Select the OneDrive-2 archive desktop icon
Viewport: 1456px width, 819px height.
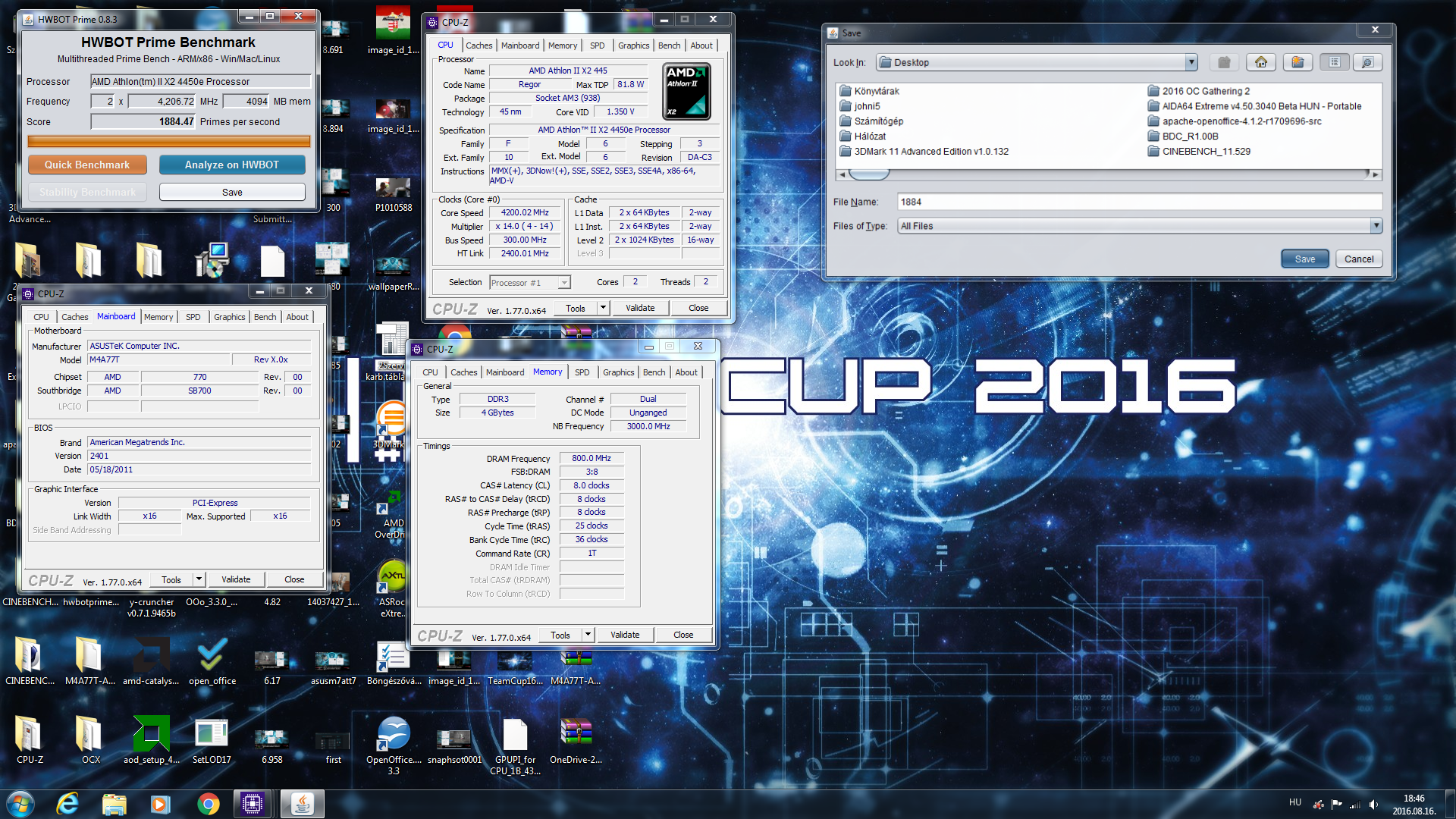coord(576,739)
